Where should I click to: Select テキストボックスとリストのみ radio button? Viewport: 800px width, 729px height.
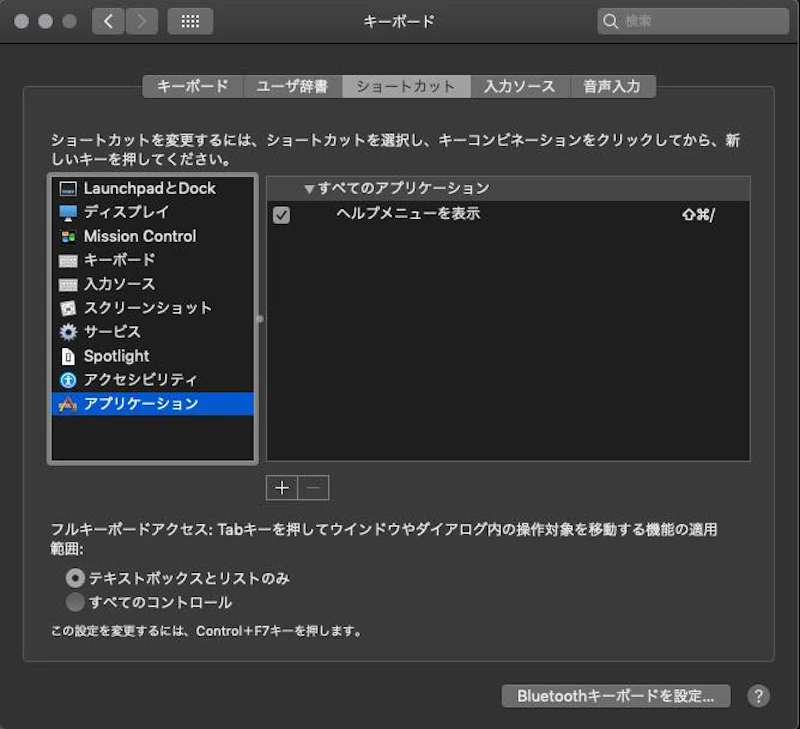[x=75, y=578]
